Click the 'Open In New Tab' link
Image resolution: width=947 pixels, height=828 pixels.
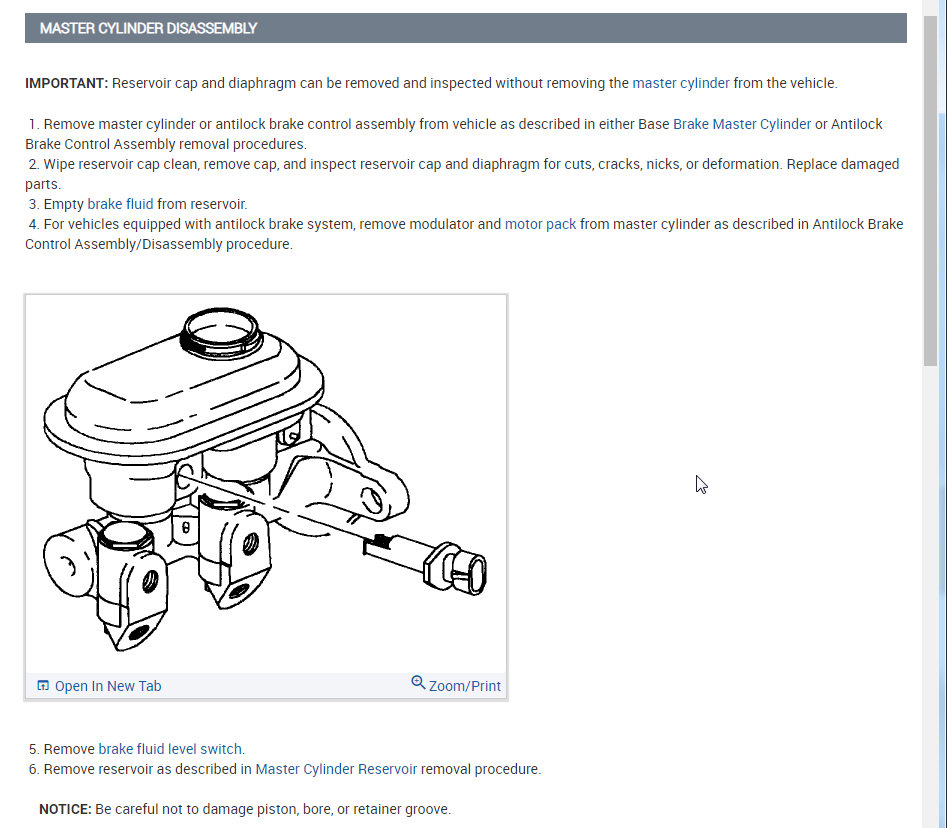click(x=108, y=686)
